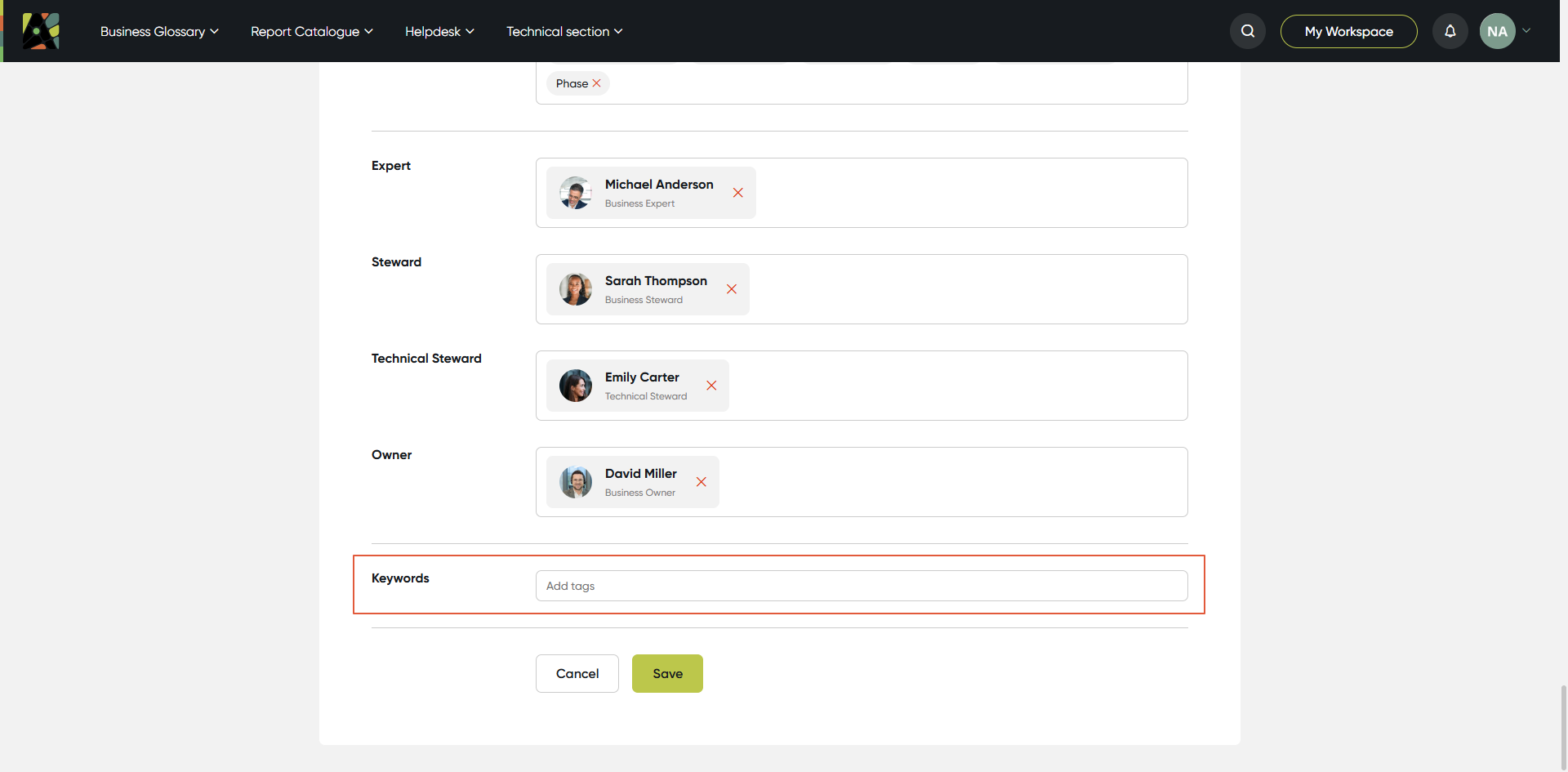Remove David Miller from Owner
1568x772 pixels.
point(701,482)
